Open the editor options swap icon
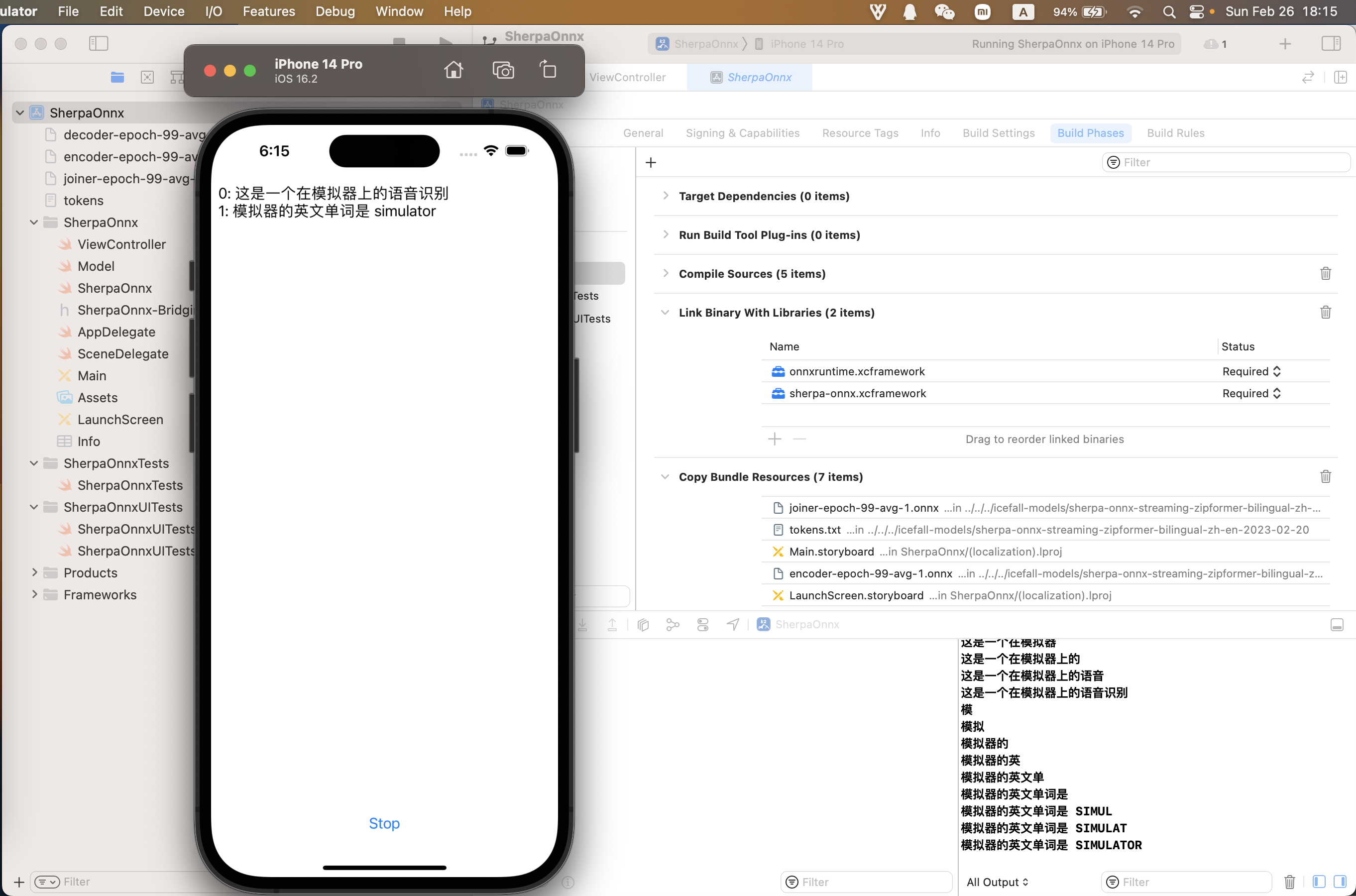The width and height of the screenshot is (1356, 896). 1307,77
